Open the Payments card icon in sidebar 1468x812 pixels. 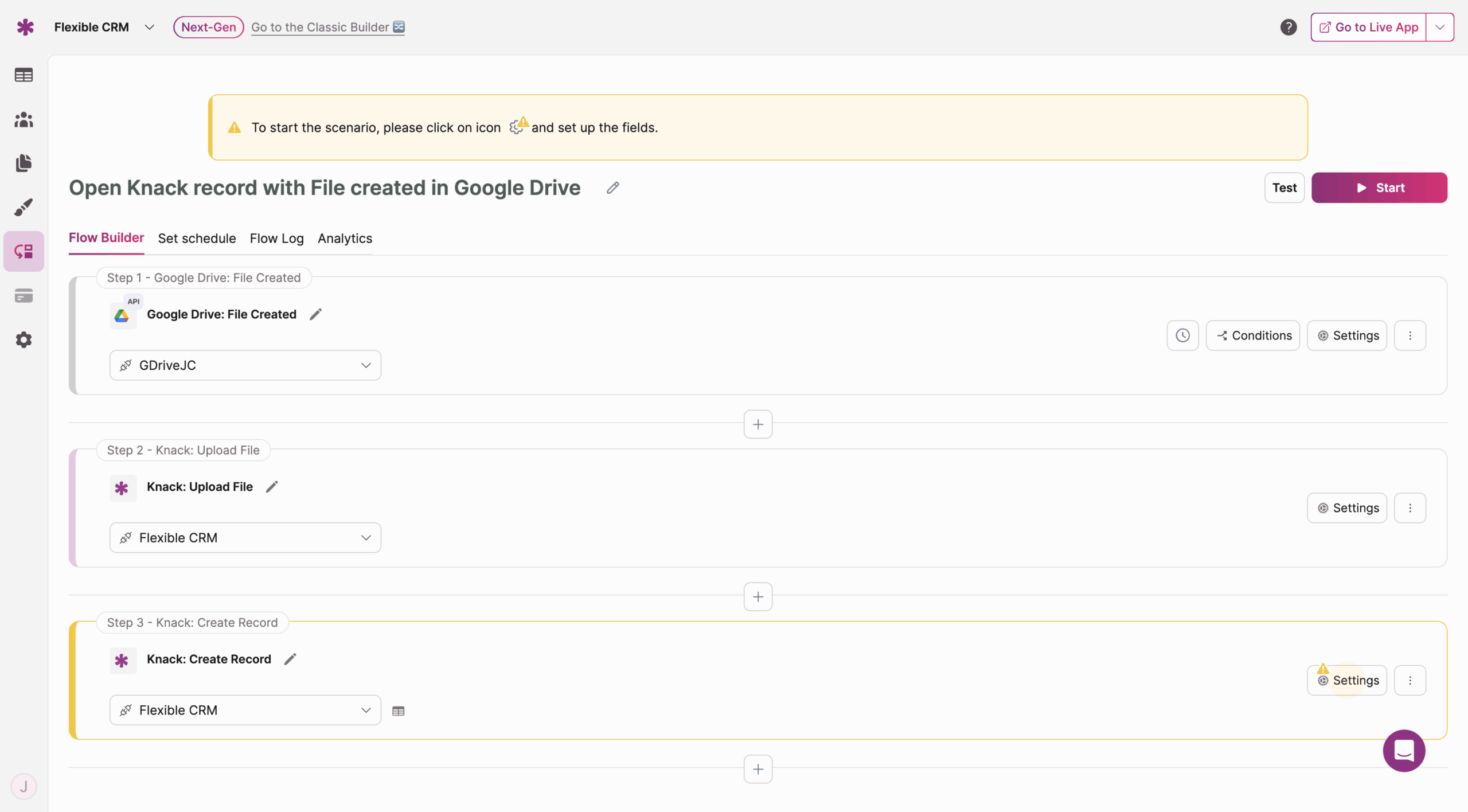pyautogui.click(x=24, y=296)
